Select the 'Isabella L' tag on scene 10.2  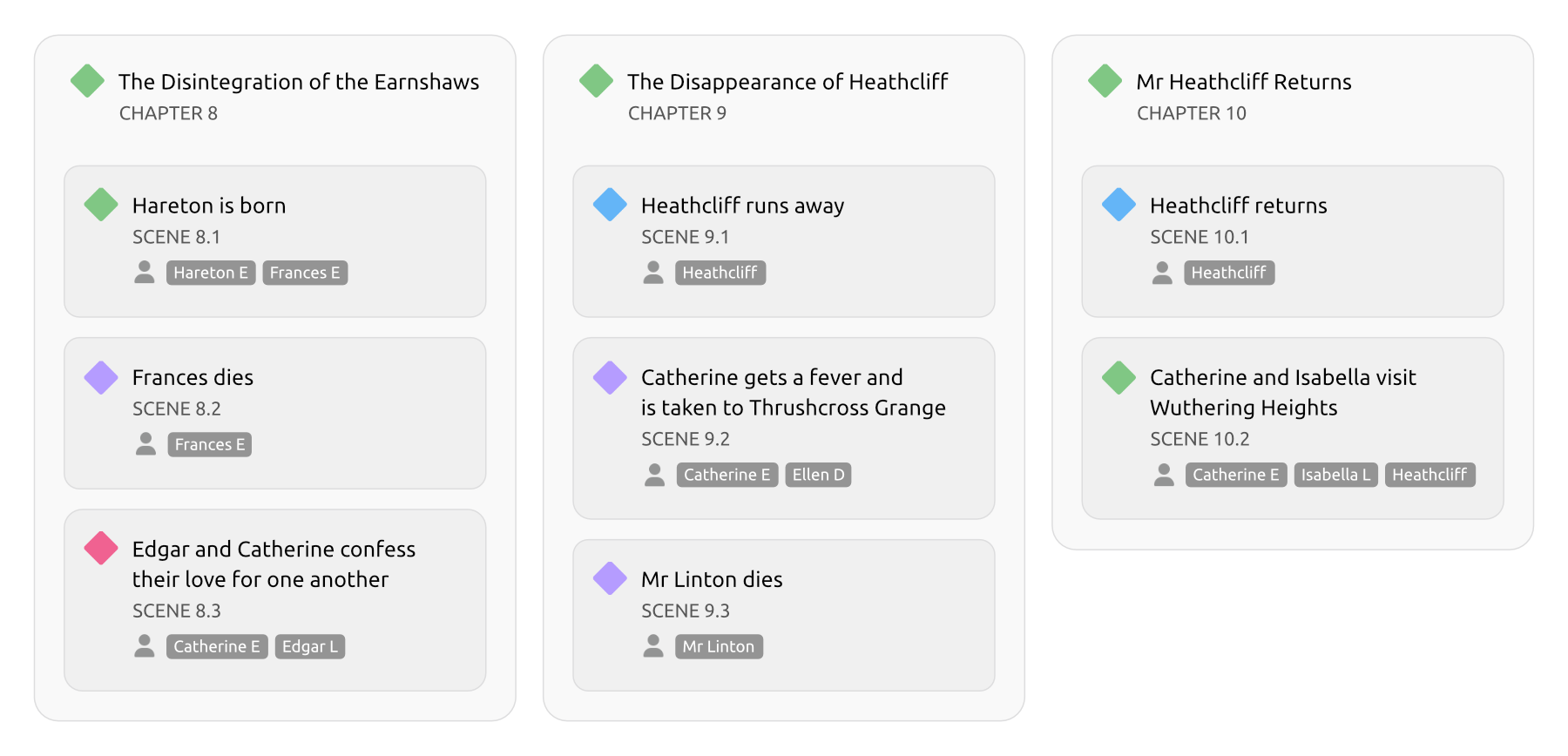(1335, 475)
